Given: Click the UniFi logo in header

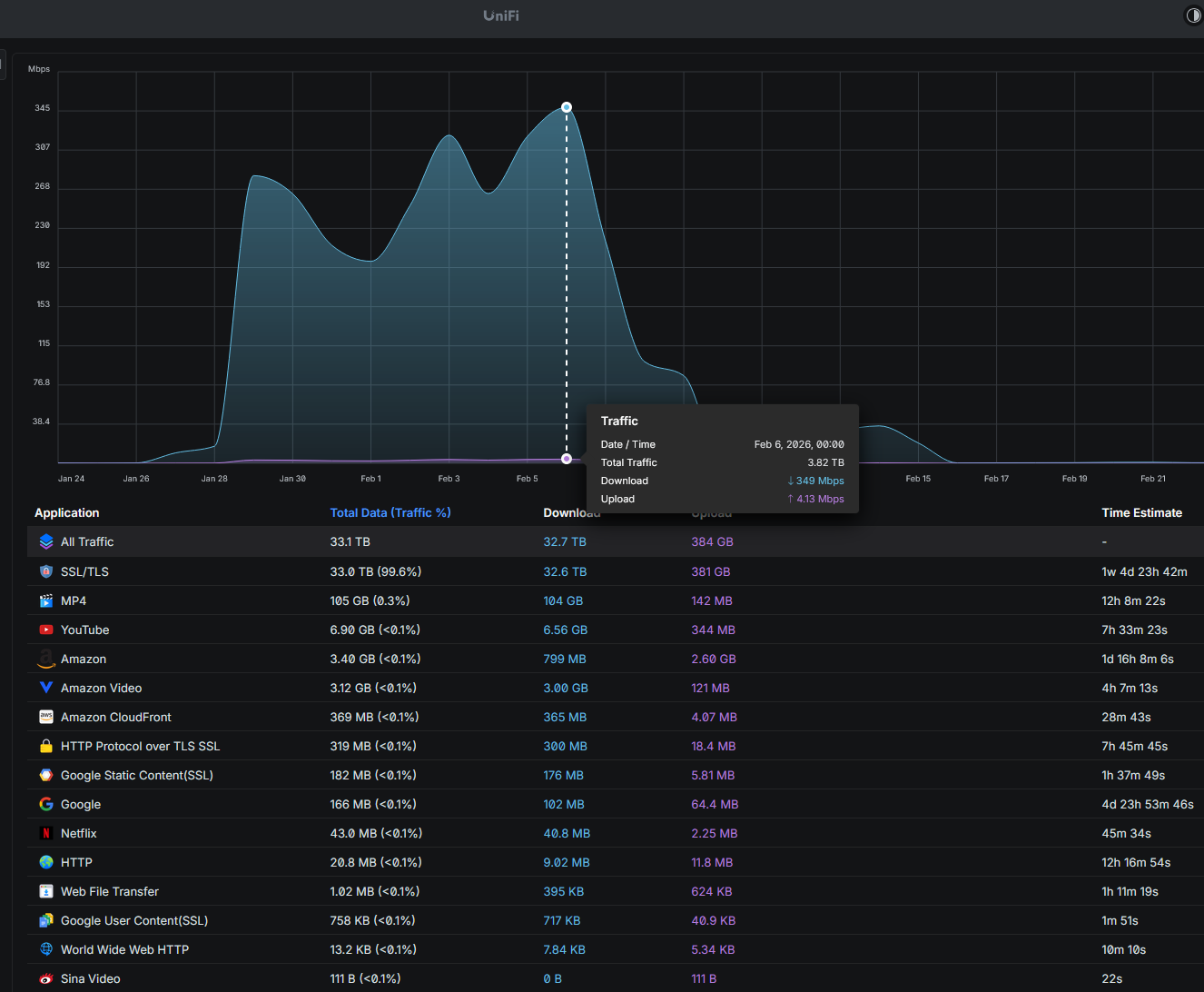Looking at the screenshot, I should pos(501,15).
